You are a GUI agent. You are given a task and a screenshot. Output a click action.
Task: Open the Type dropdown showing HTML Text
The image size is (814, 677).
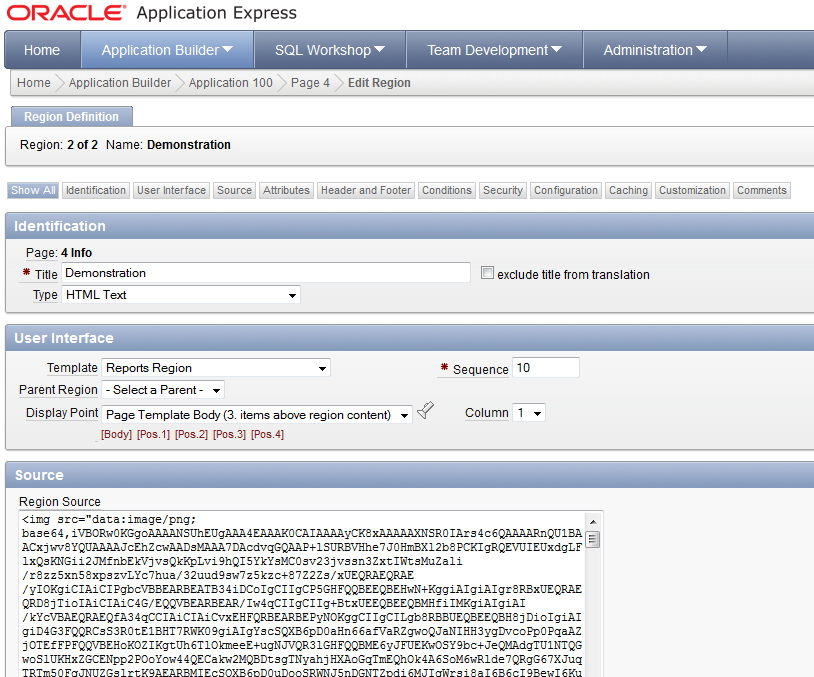[181, 295]
